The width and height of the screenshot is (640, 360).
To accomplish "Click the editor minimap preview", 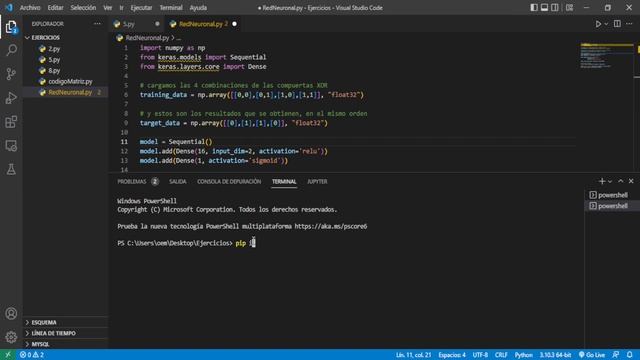I will click(607, 56).
